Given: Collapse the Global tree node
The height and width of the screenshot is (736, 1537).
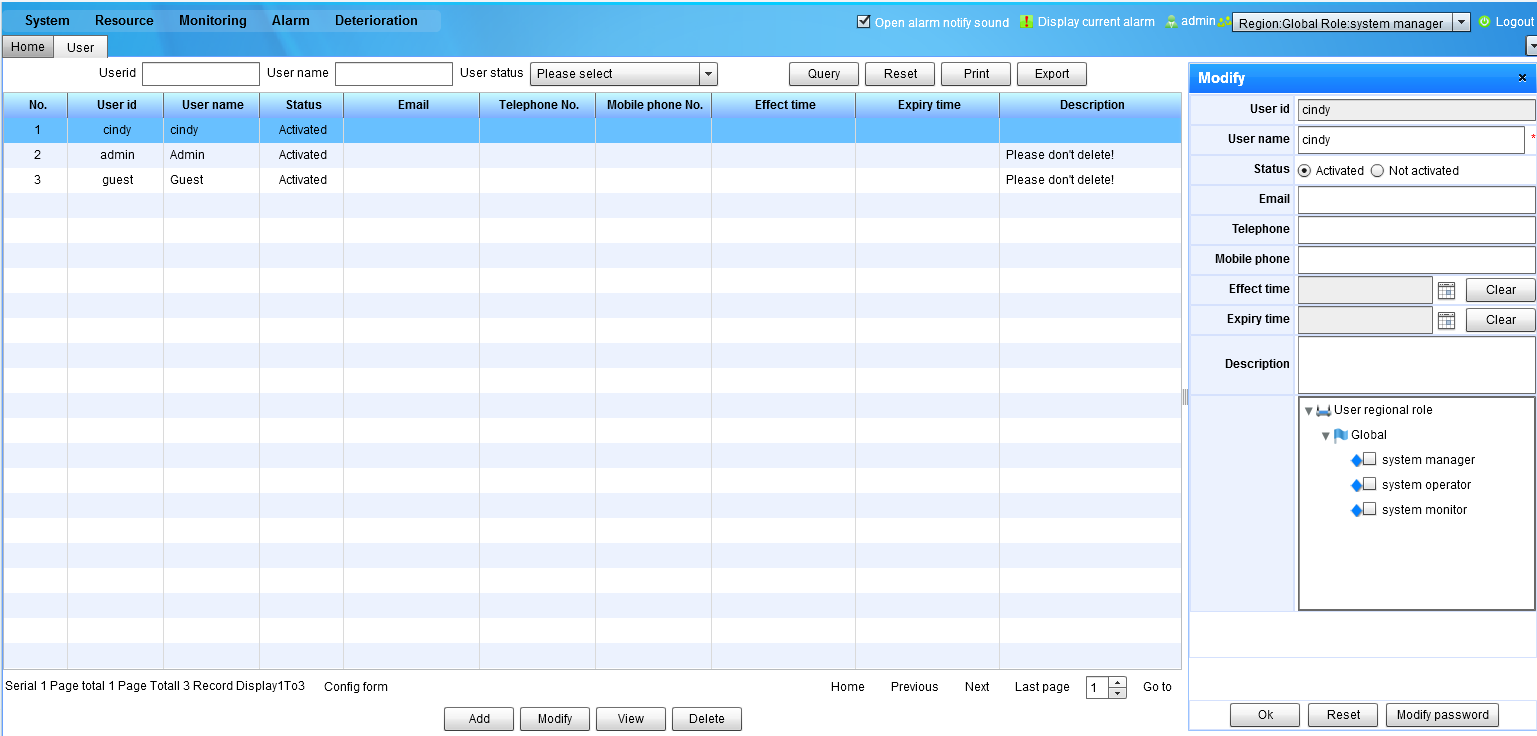Looking at the screenshot, I should point(1326,436).
